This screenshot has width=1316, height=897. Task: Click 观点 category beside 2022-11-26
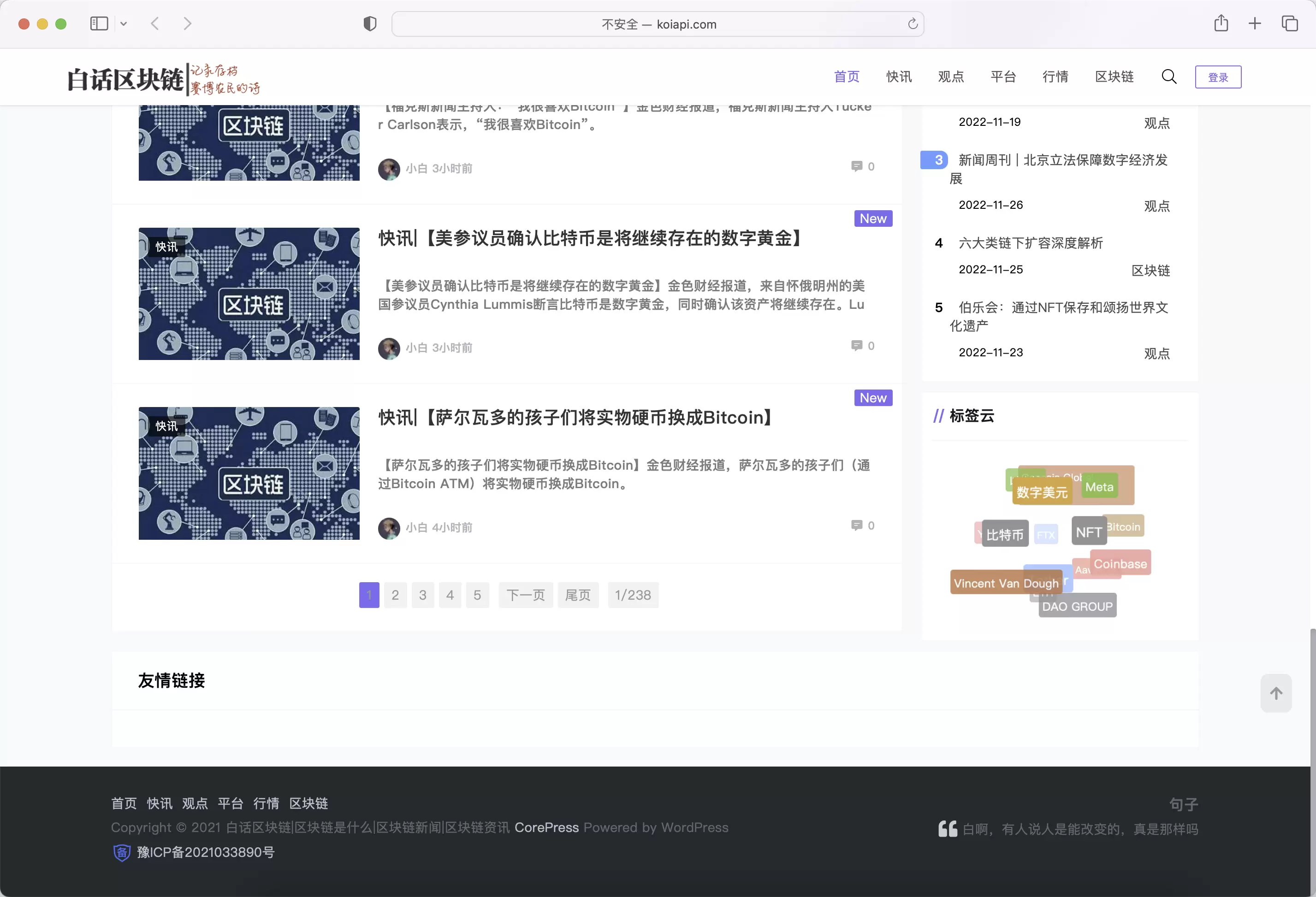click(x=1157, y=206)
